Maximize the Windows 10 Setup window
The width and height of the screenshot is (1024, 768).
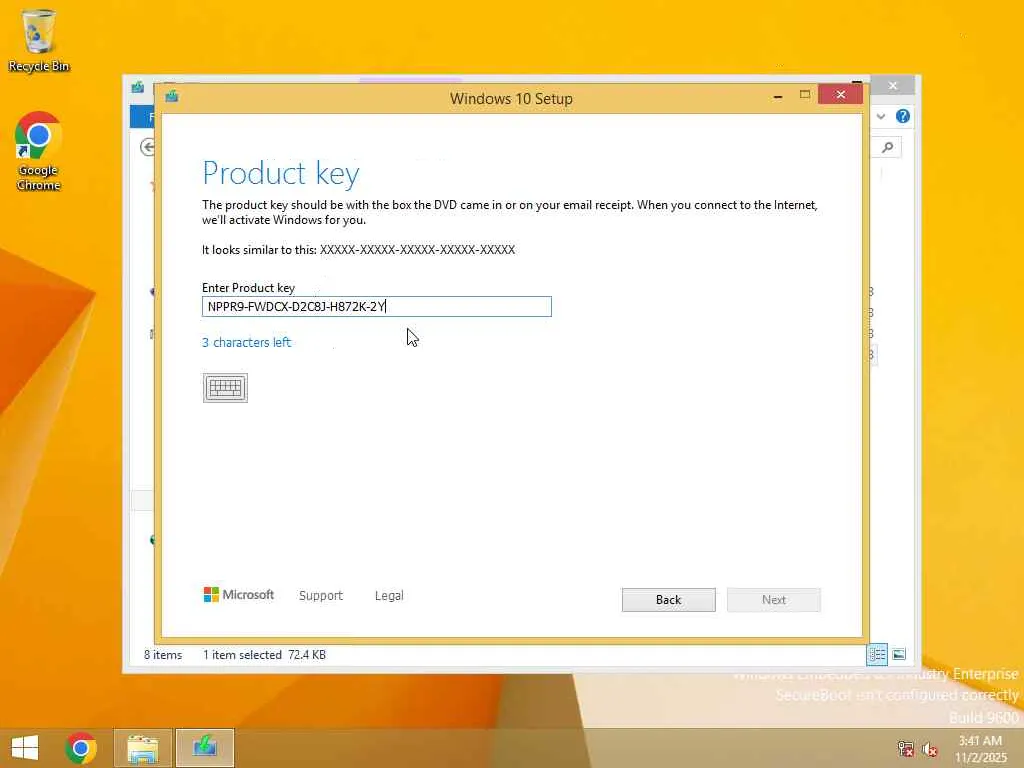coord(805,95)
